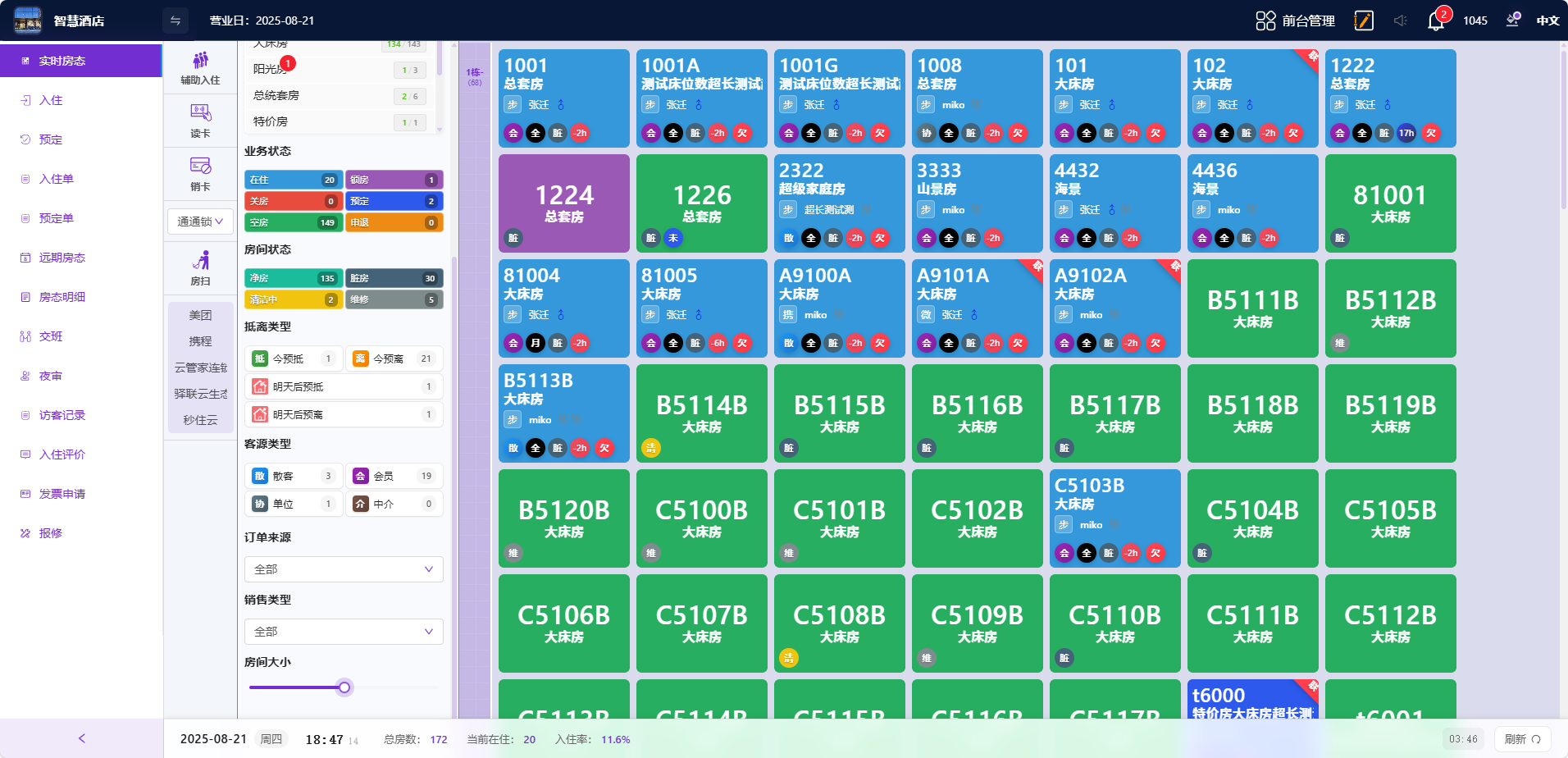Mute sound with the speaker icon
Viewport: 1568px width, 758px height.
tap(1400, 21)
